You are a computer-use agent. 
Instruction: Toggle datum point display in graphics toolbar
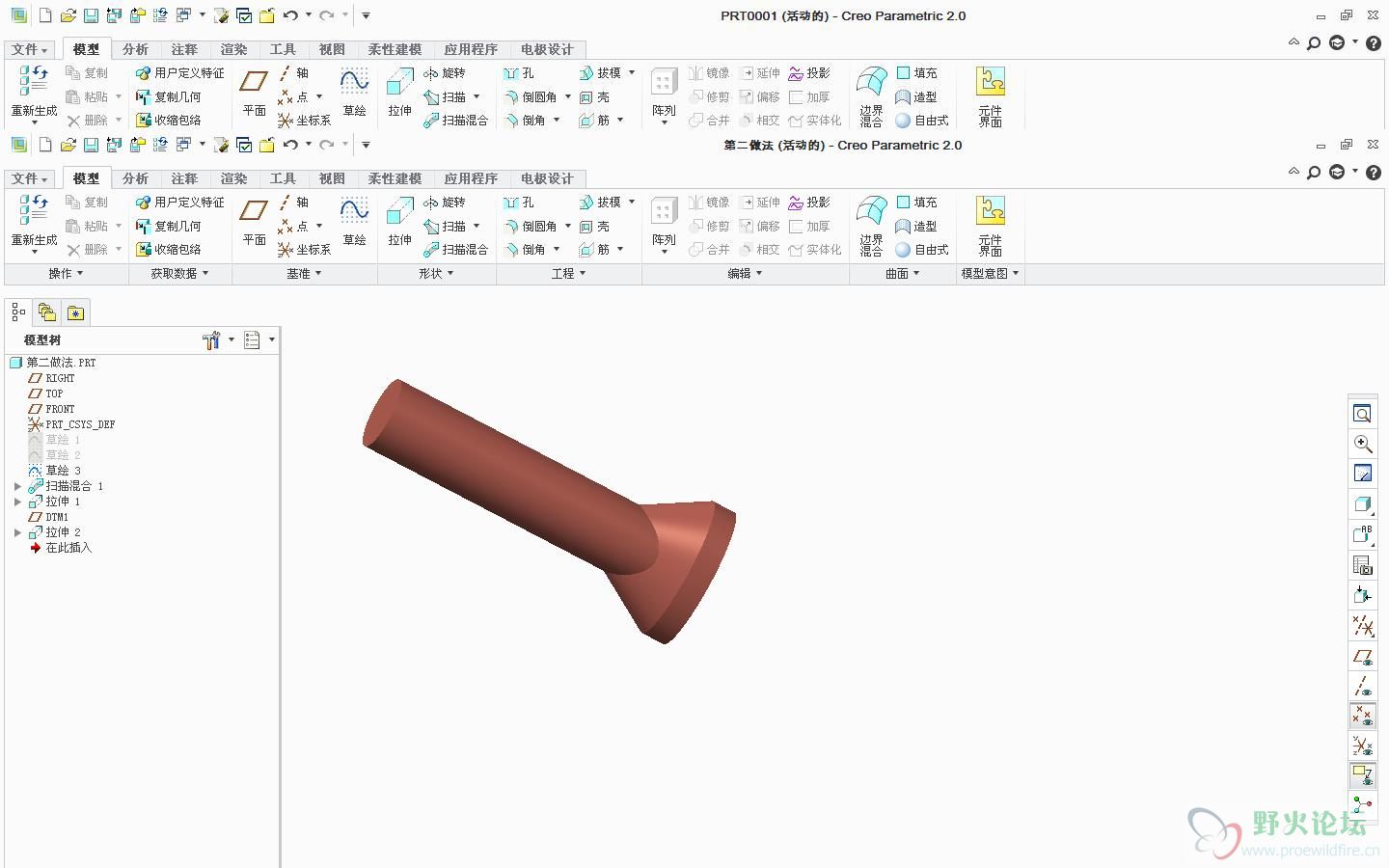point(1362,716)
